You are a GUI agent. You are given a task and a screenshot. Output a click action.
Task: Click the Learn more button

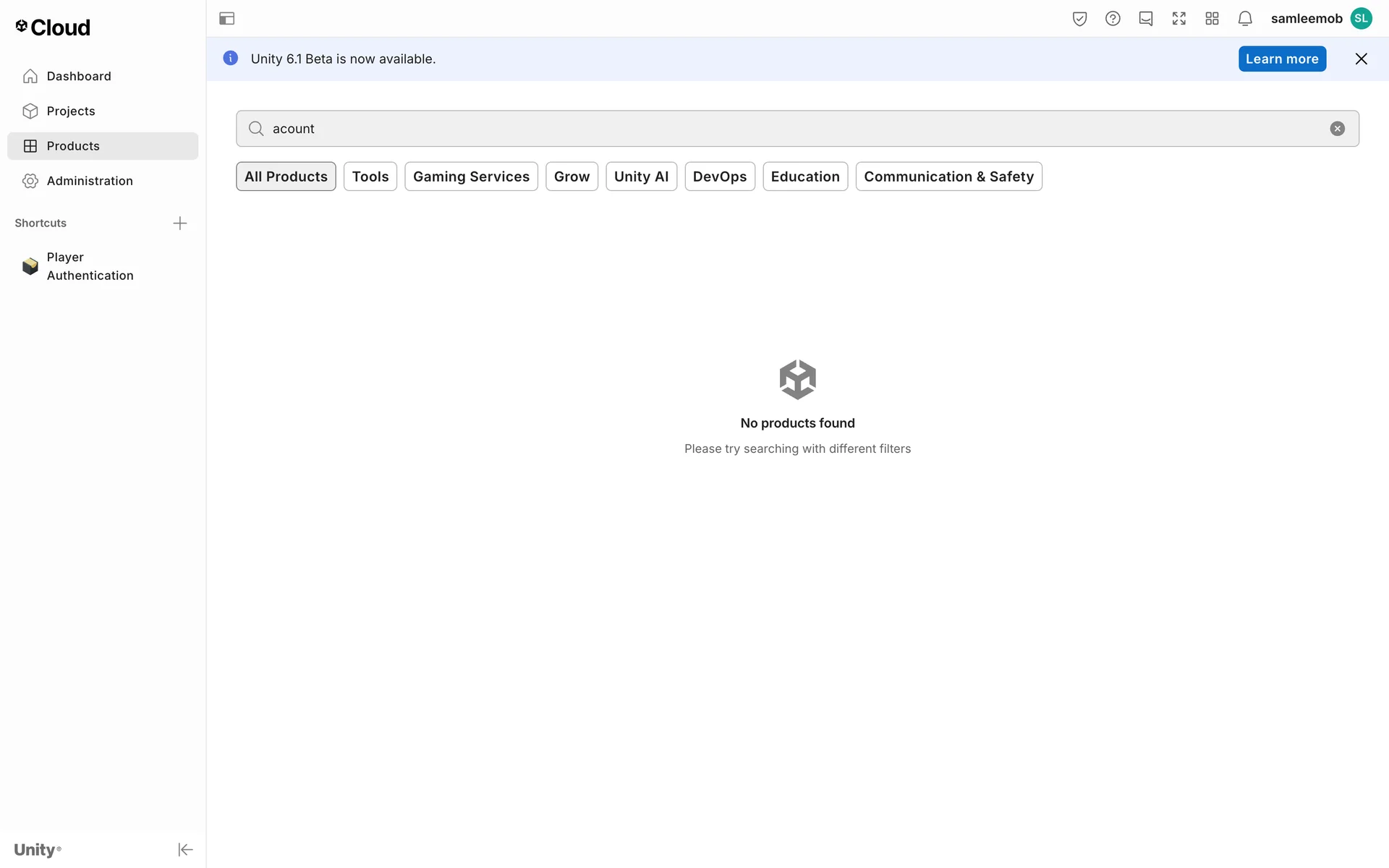(1282, 59)
